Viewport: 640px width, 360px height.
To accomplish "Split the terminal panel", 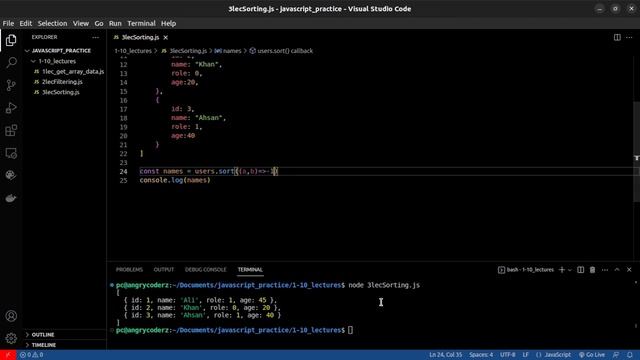I will 580,270.
